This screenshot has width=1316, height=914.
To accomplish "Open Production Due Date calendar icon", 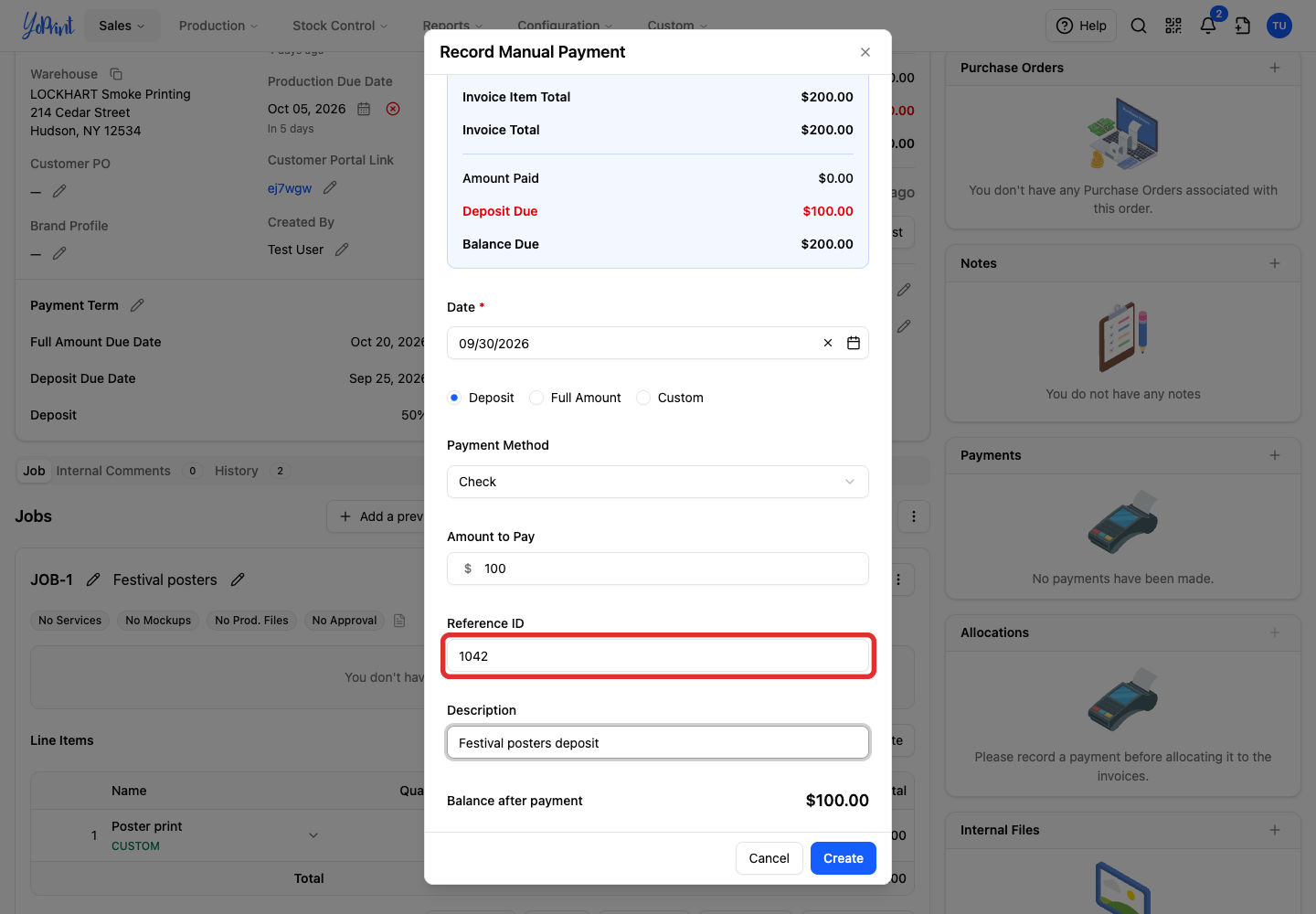I will [364, 109].
